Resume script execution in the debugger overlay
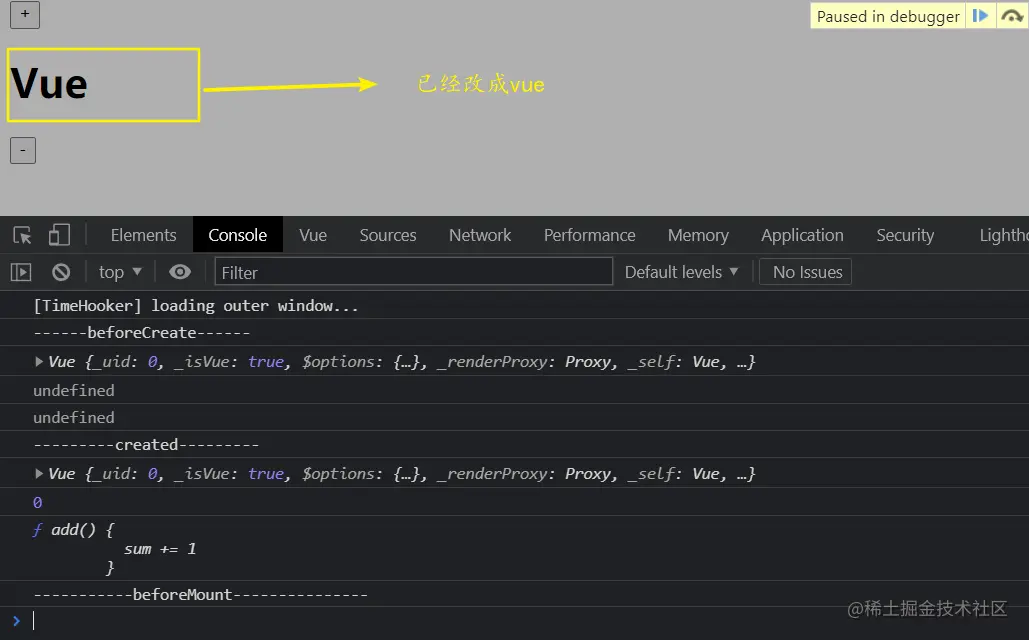Screen dimensions: 1029x640 980,16
